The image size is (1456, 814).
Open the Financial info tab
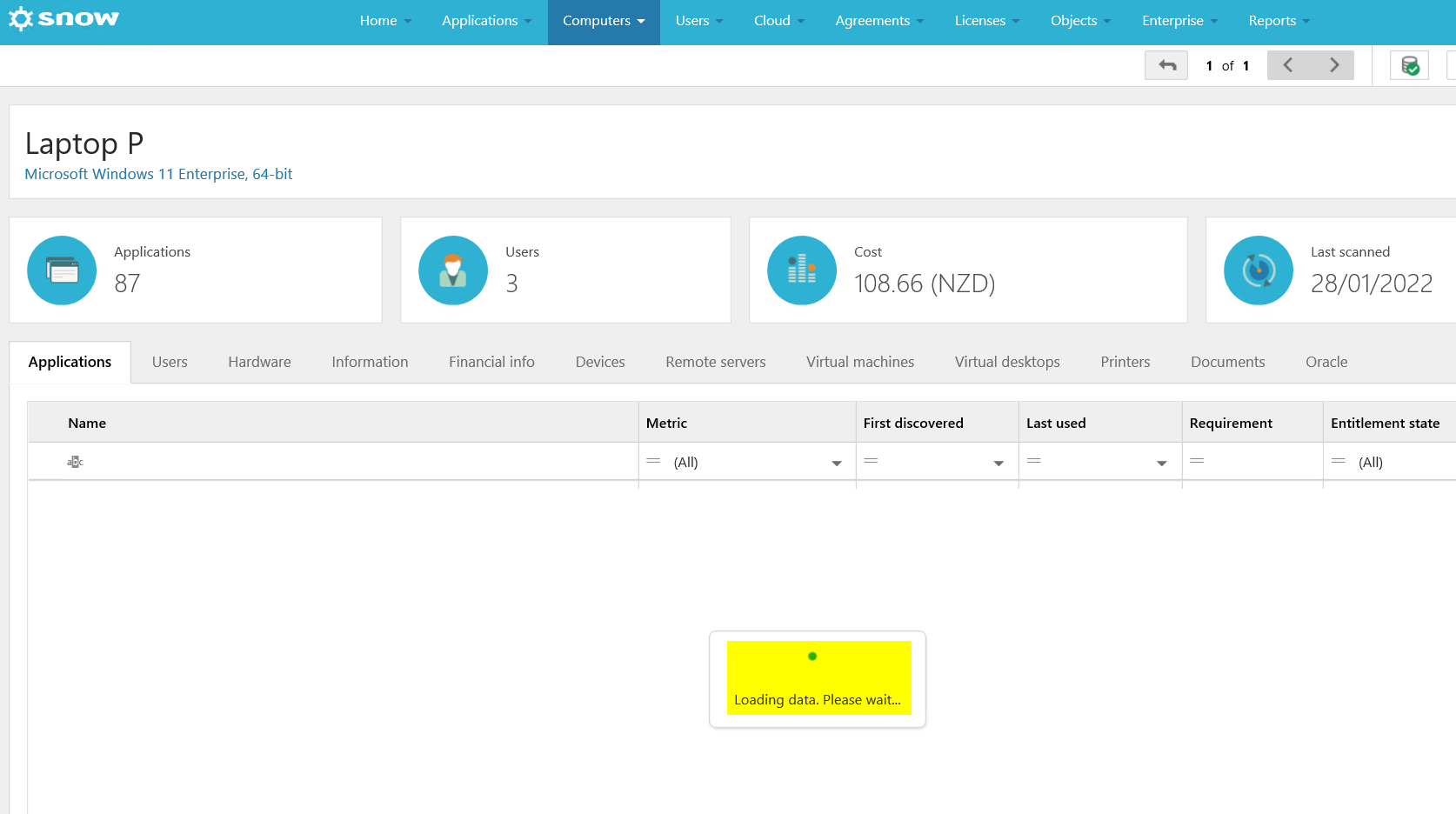pos(491,362)
